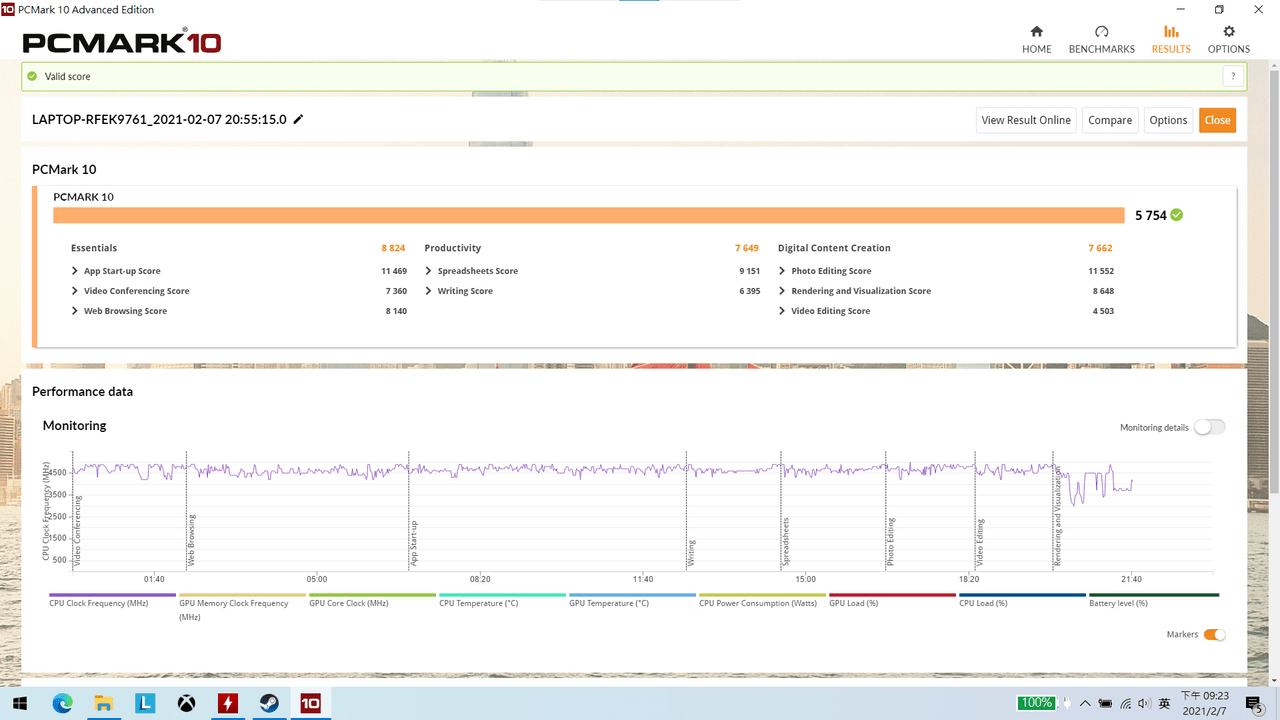This screenshot has height=720, width=1280.
Task: Toggle CPU Temperature teal legend
Action: tap(502, 600)
